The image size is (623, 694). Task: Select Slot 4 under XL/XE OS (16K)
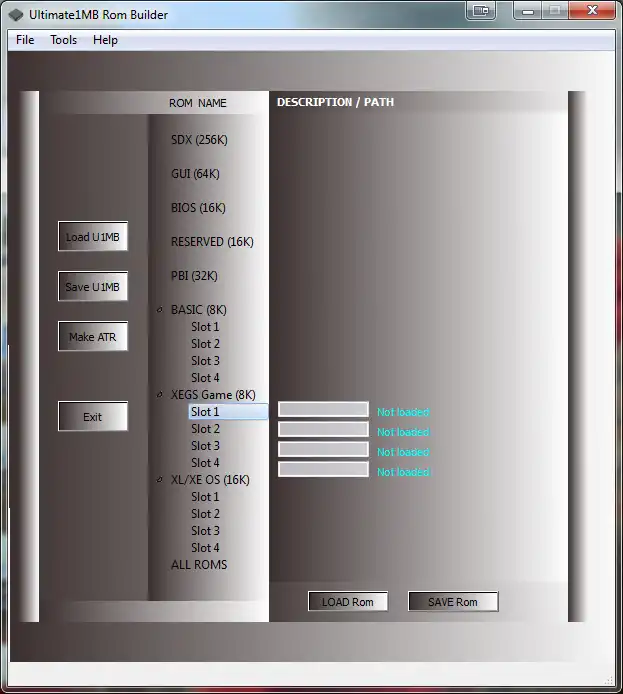(205, 547)
